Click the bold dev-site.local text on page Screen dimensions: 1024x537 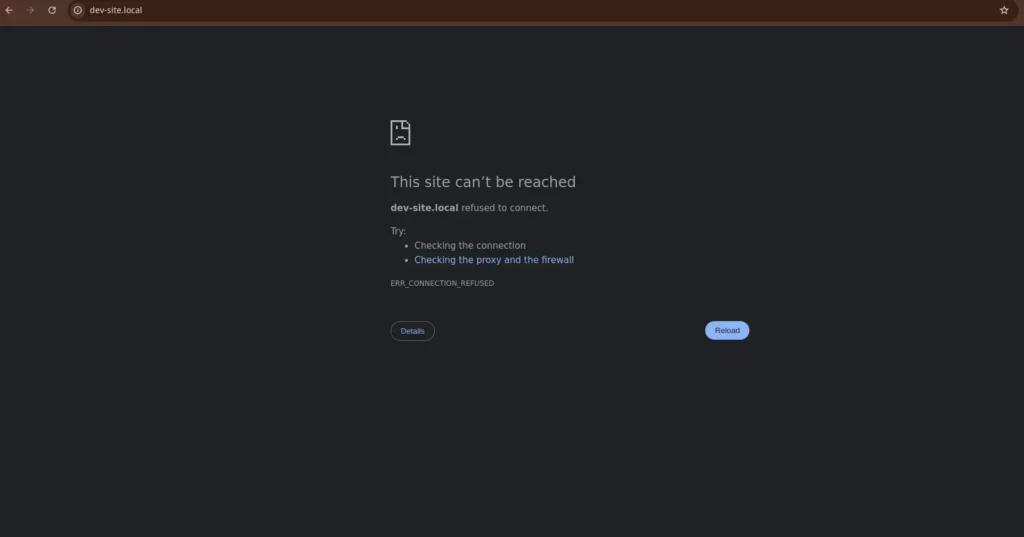coord(424,208)
